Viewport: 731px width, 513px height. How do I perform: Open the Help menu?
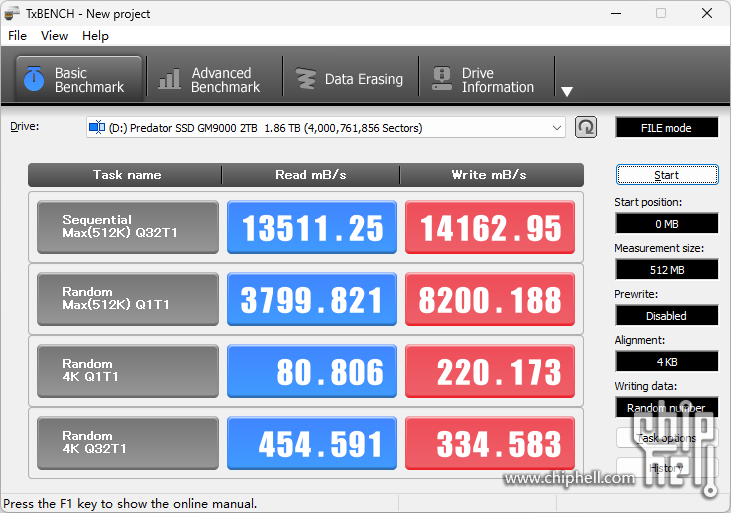pos(95,36)
